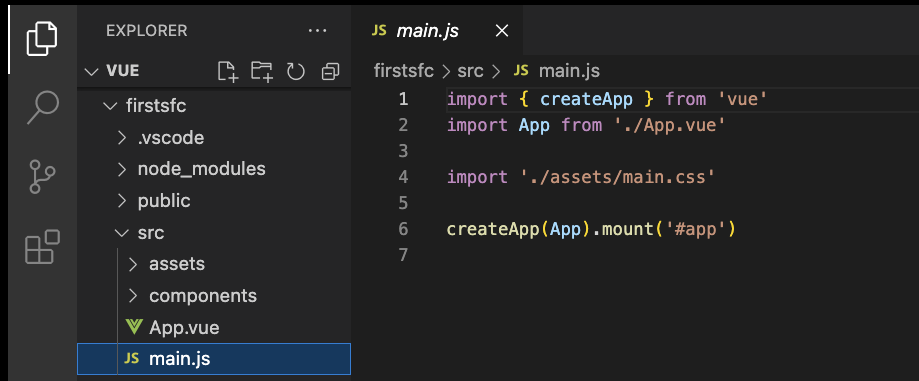
Task: Click the New Folder icon
Action: pyautogui.click(x=261, y=72)
